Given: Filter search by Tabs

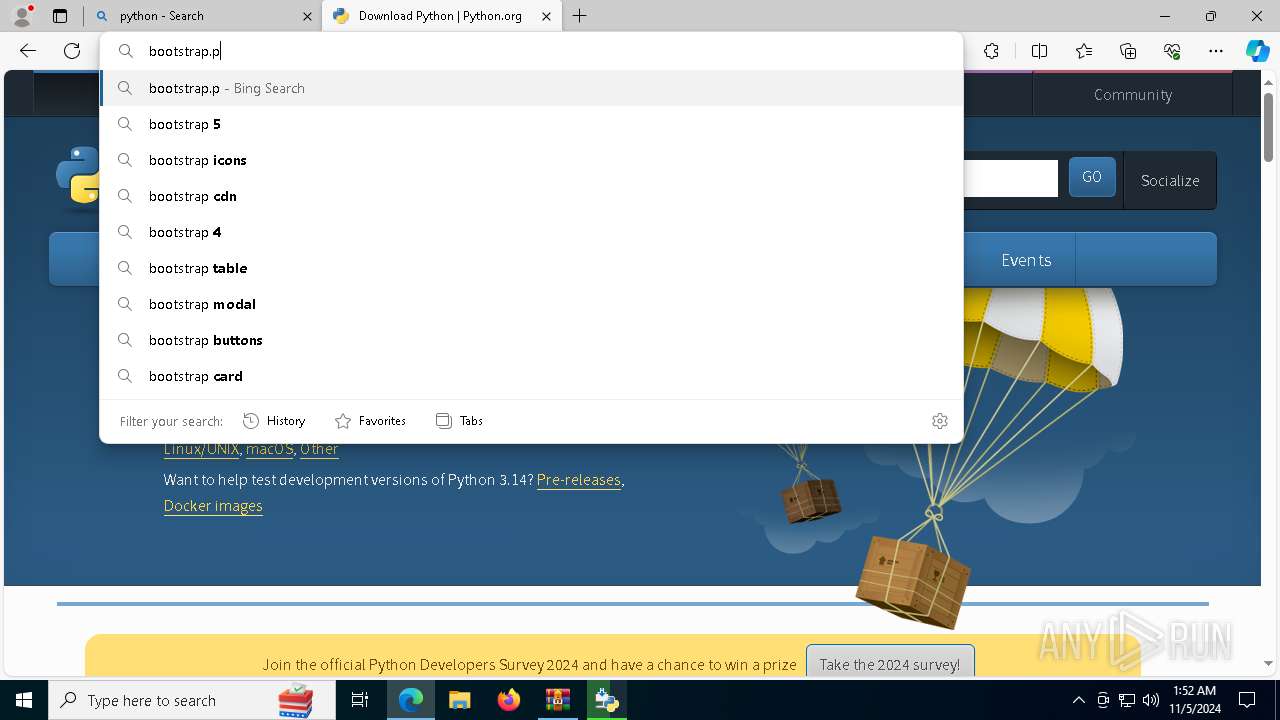Looking at the screenshot, I should pos(460,421).
